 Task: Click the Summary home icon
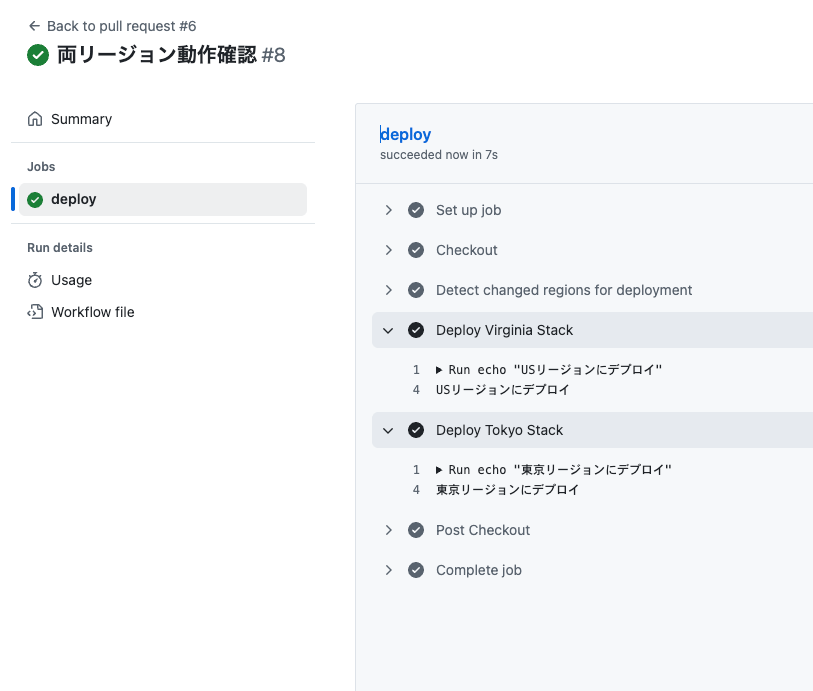(36, 119)
